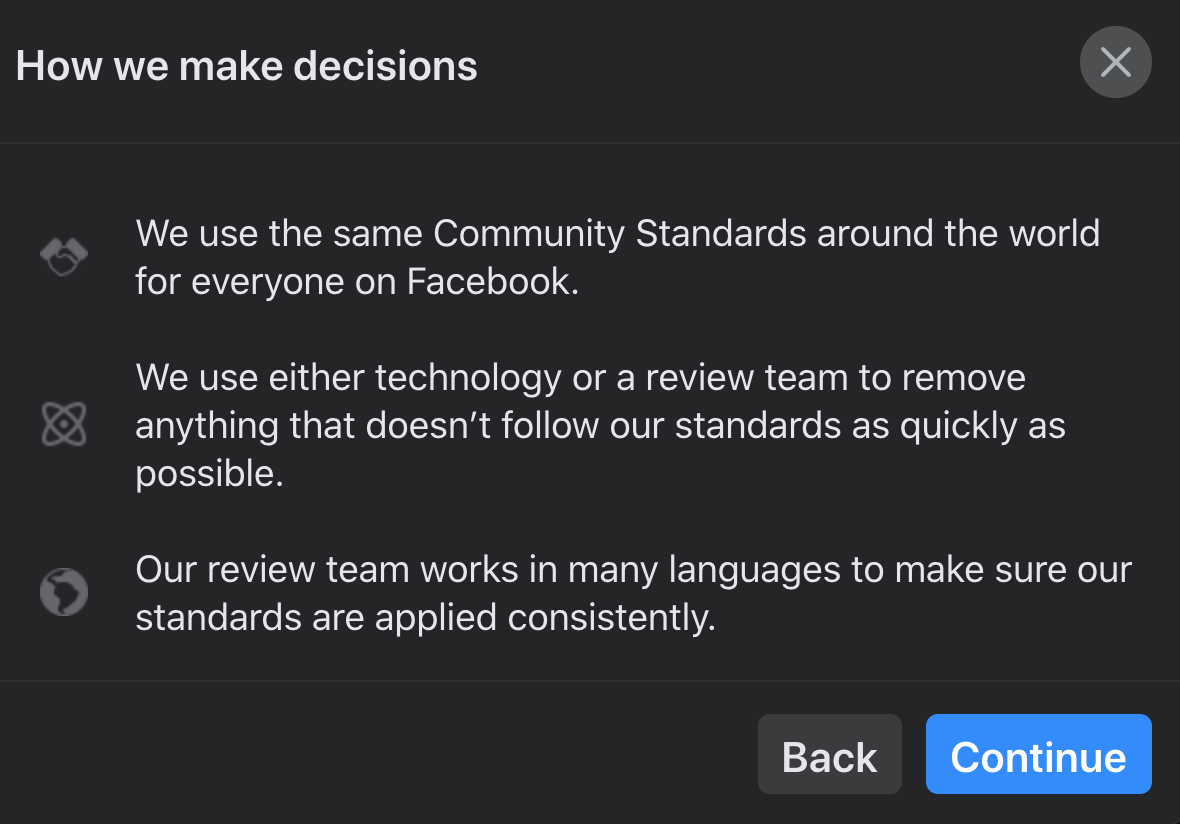
Task: Click 'around the world' phrase
Action: [959, 233]
